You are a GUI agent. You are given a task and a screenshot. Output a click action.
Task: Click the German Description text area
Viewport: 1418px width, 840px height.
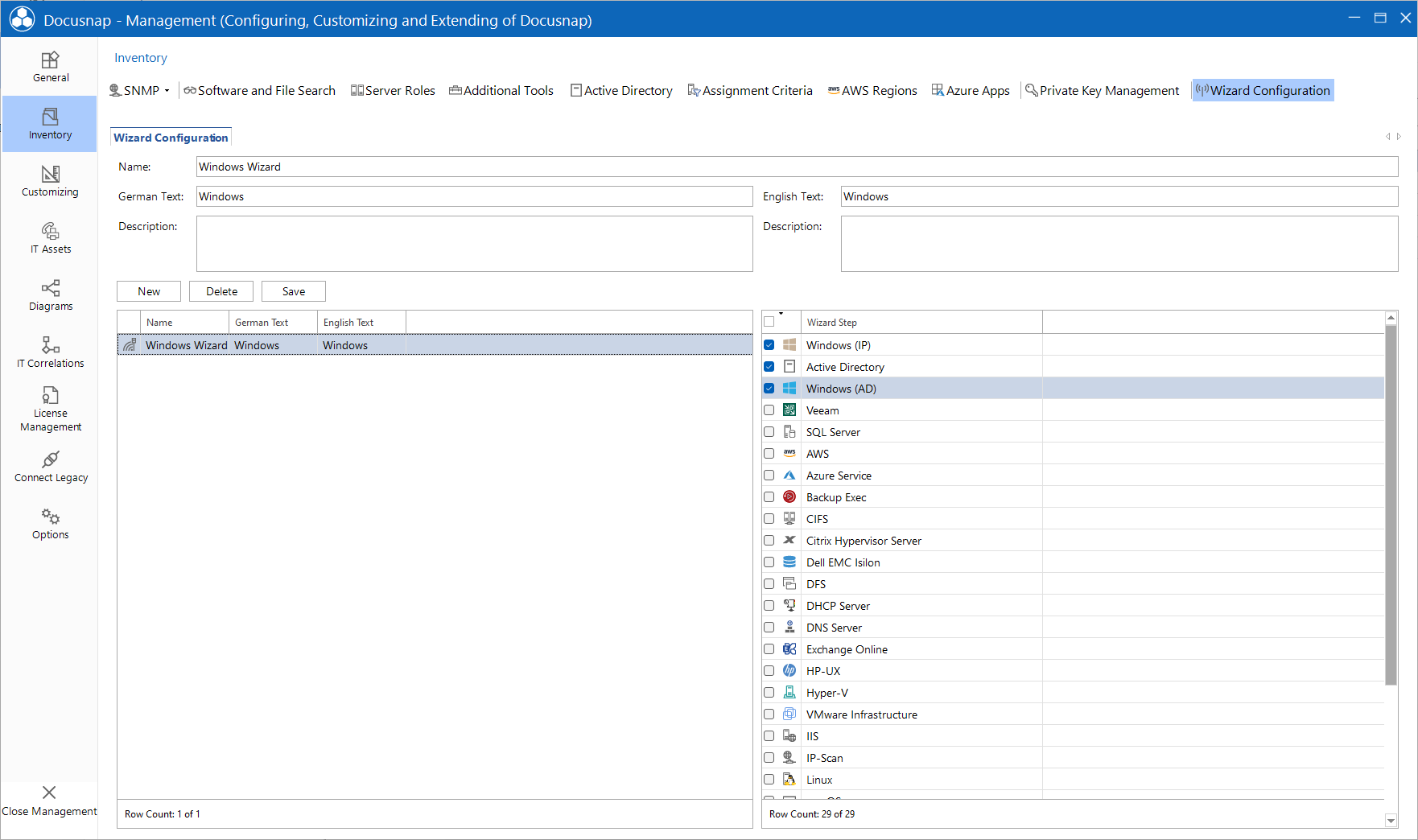point(474,244)
